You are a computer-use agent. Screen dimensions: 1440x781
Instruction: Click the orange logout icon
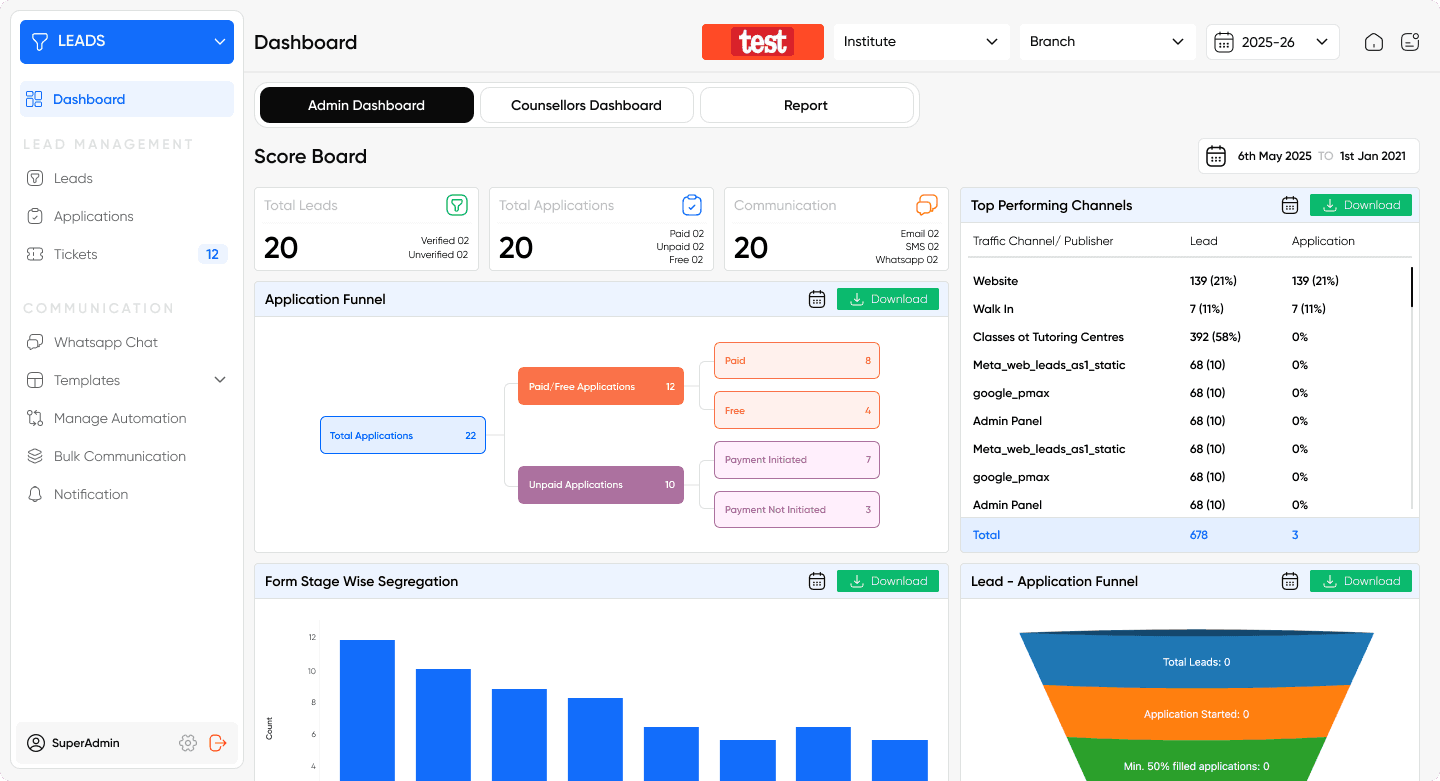(218, 743)
